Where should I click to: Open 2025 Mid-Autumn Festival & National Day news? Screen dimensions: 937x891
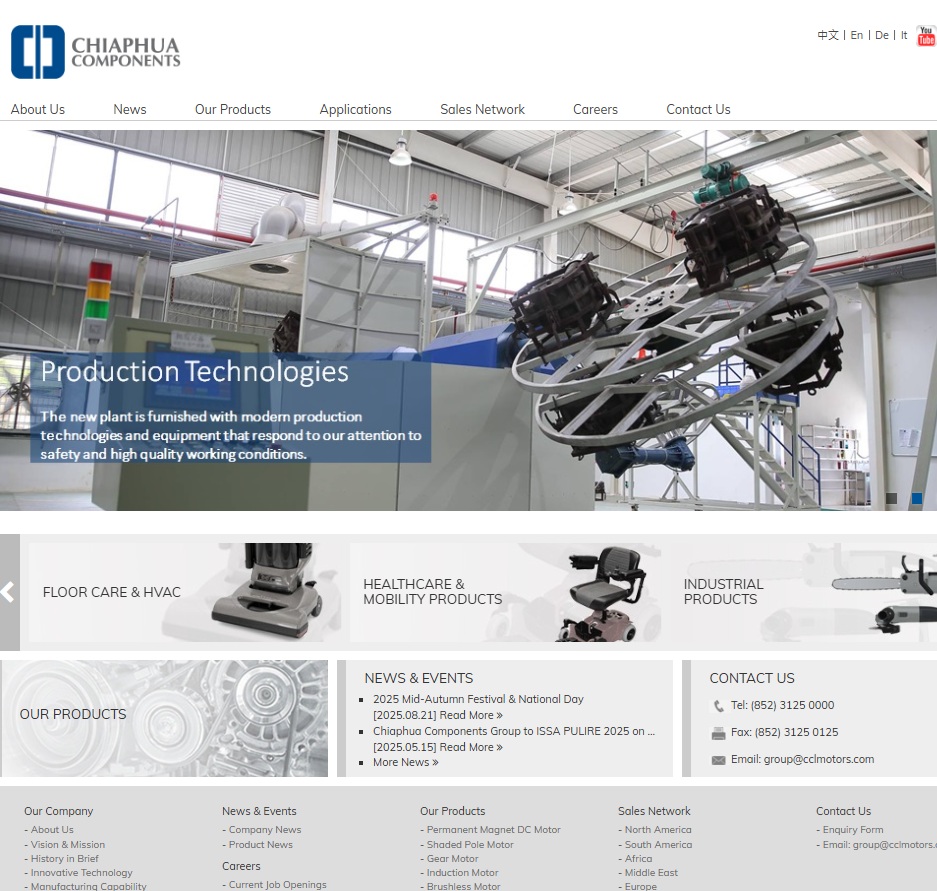point(478,699)
